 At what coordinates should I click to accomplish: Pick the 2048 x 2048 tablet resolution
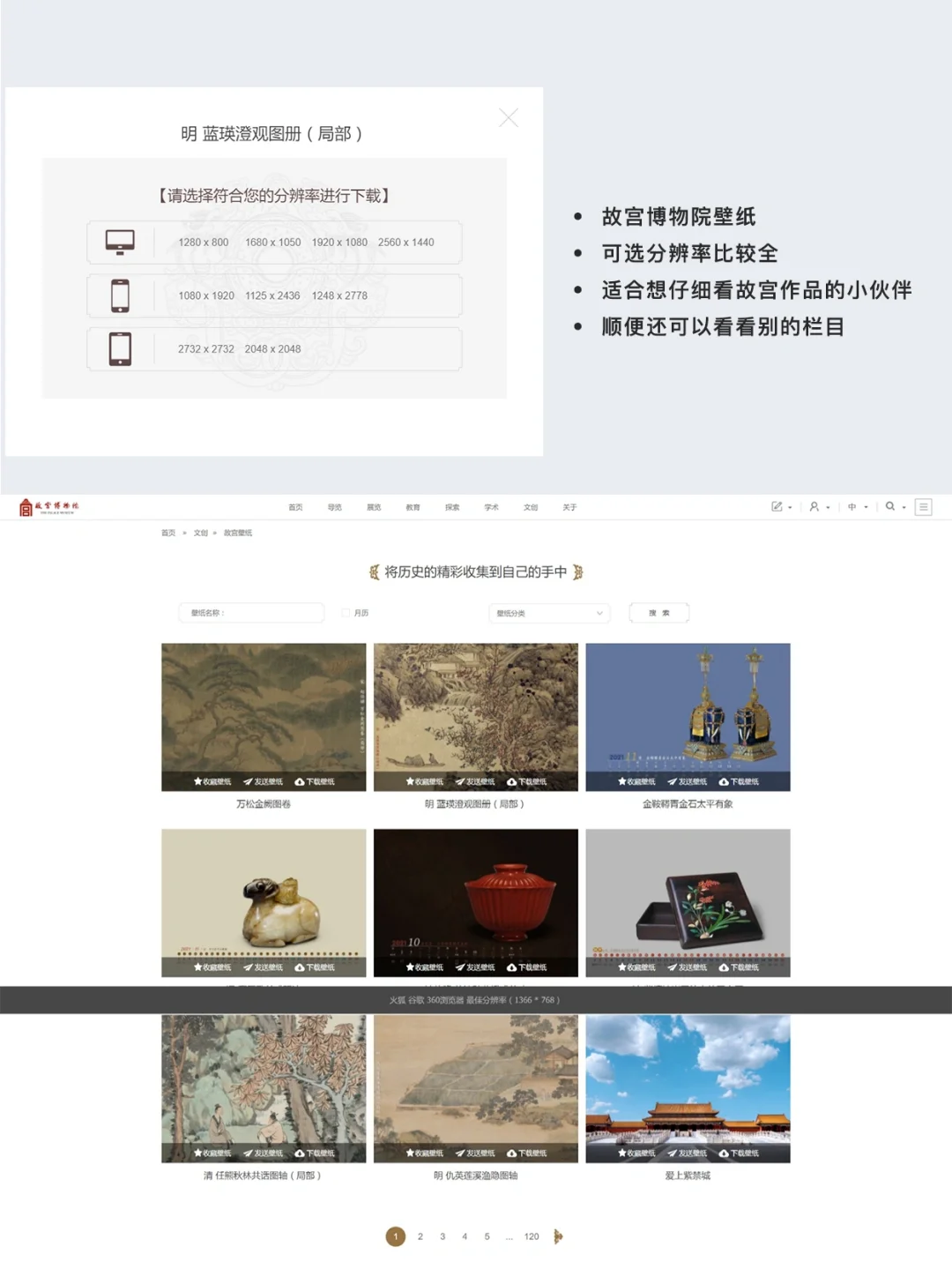pyautogui.click(x=272, y=349)
